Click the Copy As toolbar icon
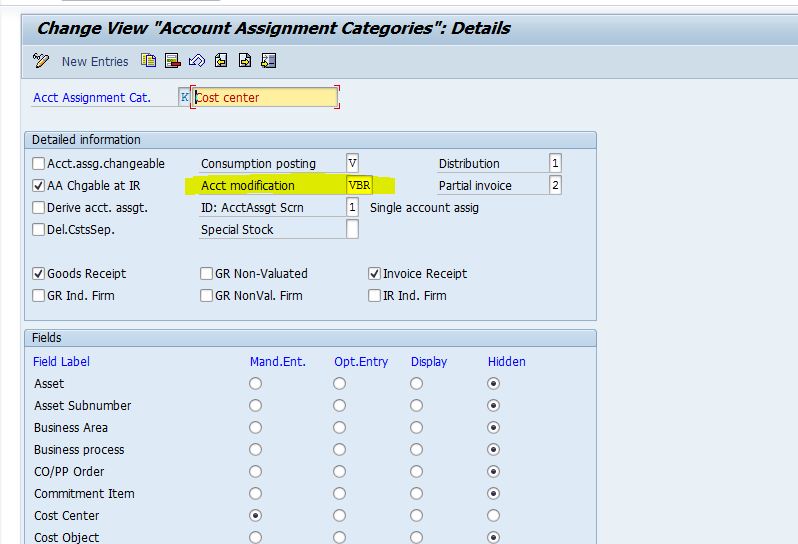 (149, 61)
